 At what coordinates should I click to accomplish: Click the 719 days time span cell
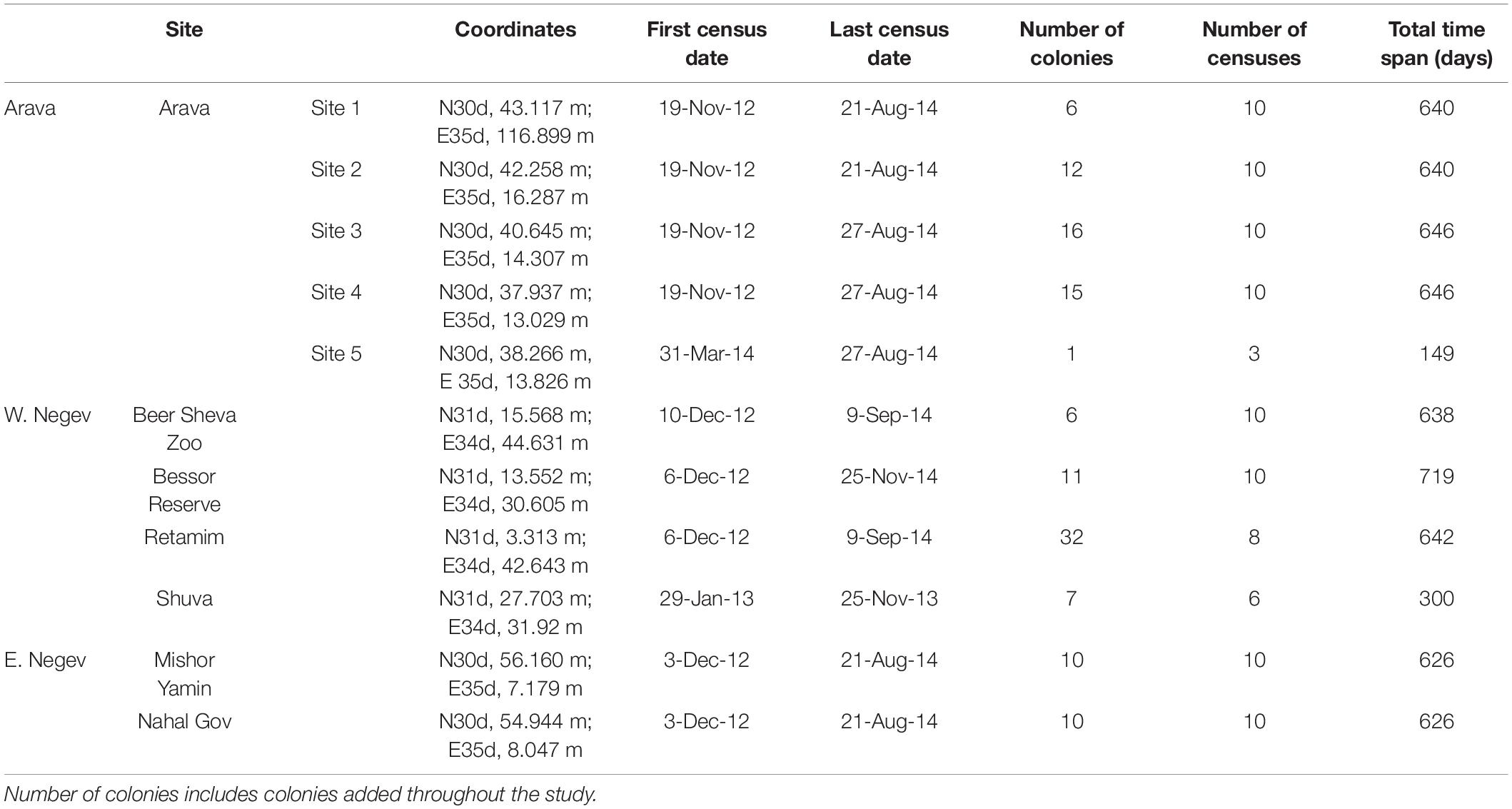(1436, 476)
